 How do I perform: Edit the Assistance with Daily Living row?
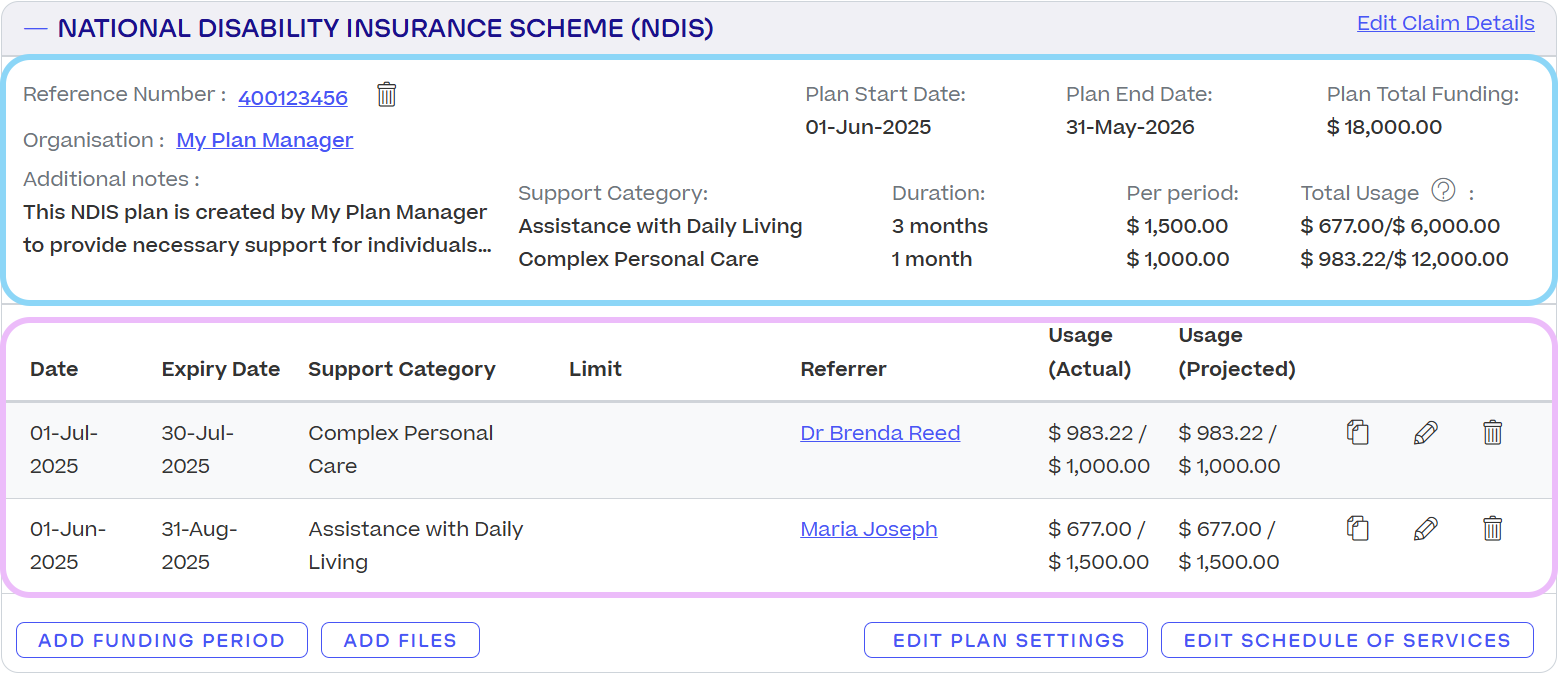click(x=1425, y=529)
